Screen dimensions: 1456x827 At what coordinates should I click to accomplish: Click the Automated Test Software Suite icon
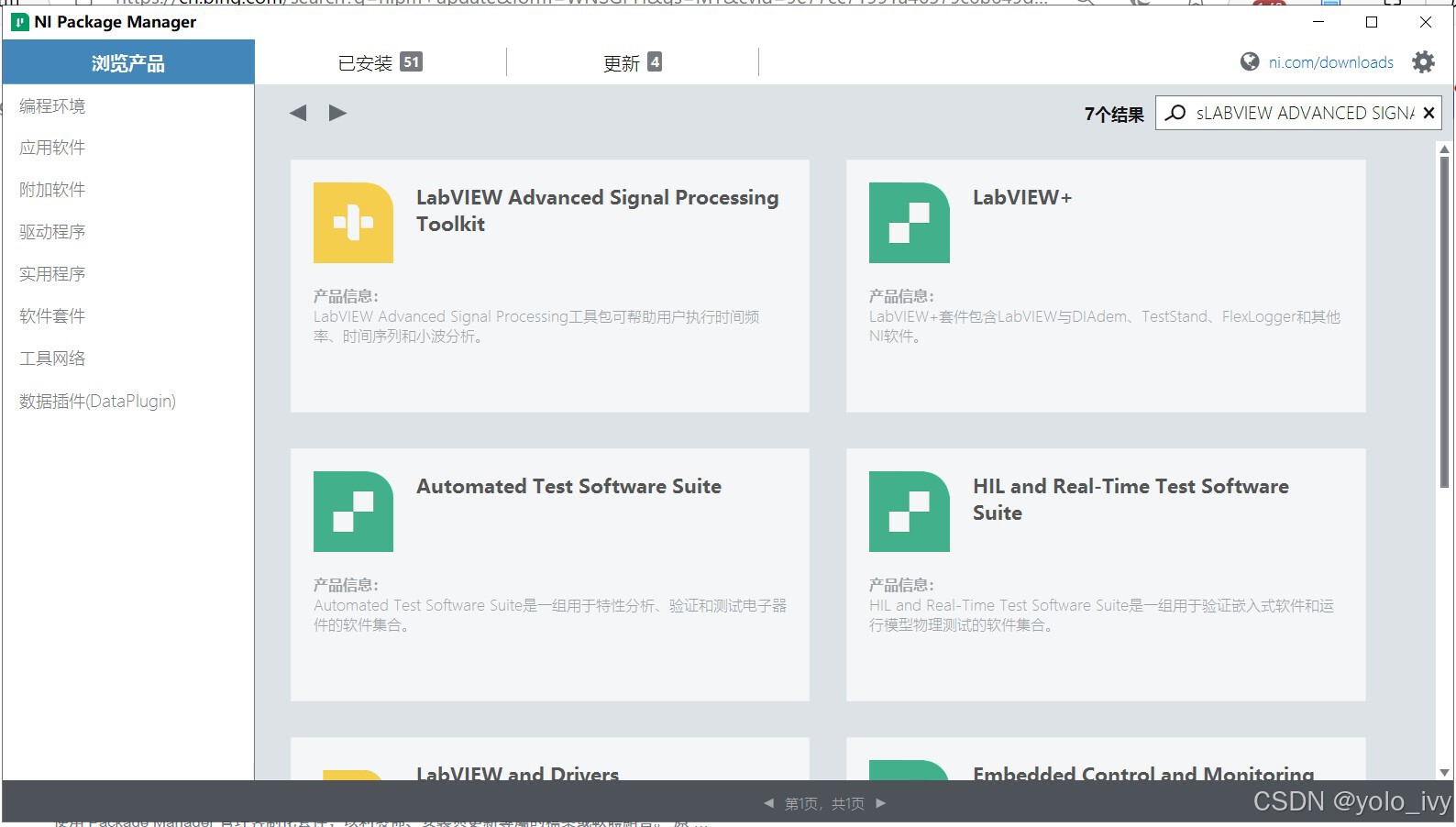[x=353, y=512]
